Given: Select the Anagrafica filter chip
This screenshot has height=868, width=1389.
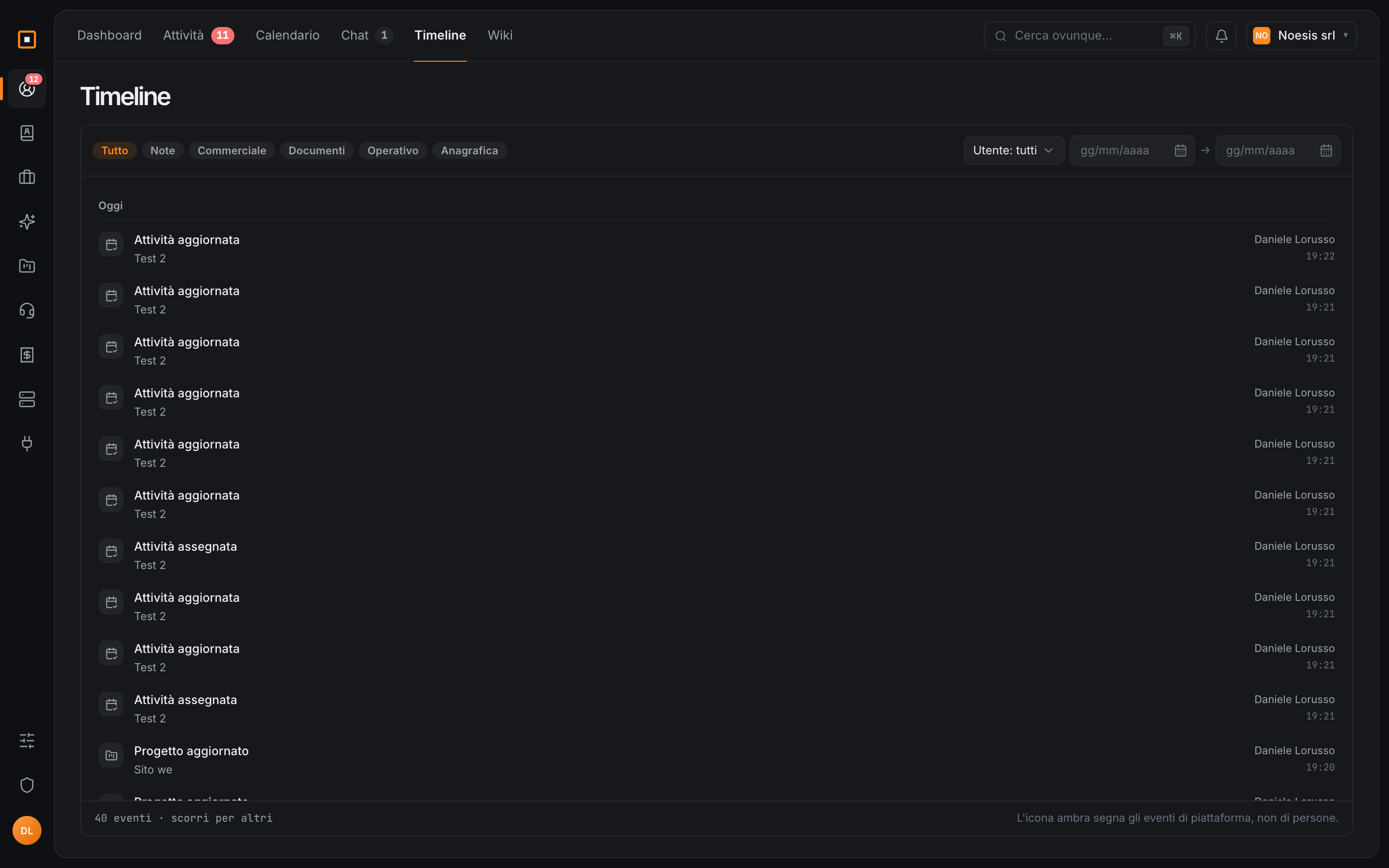Looking at the screenshot, I should pos(469,150).
